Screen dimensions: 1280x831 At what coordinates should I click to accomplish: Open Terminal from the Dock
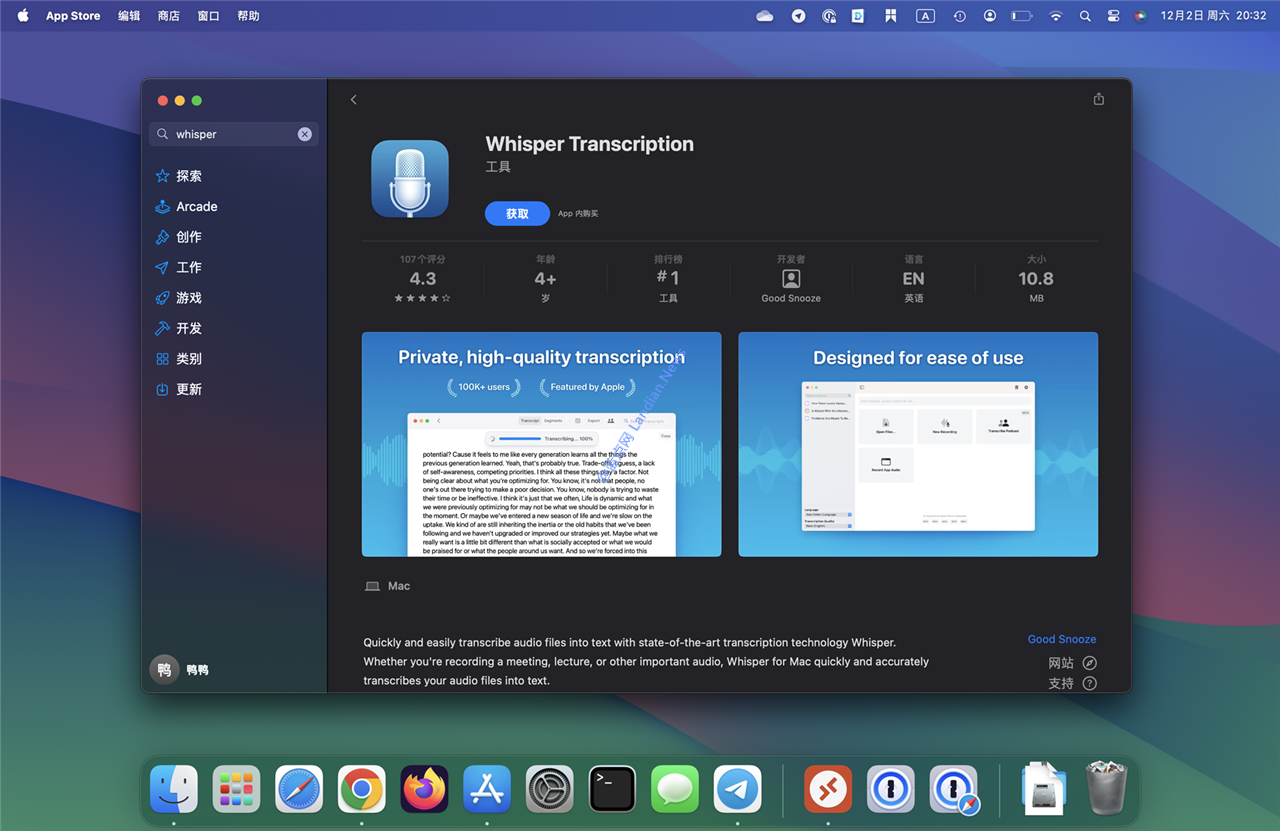[612, 789]
